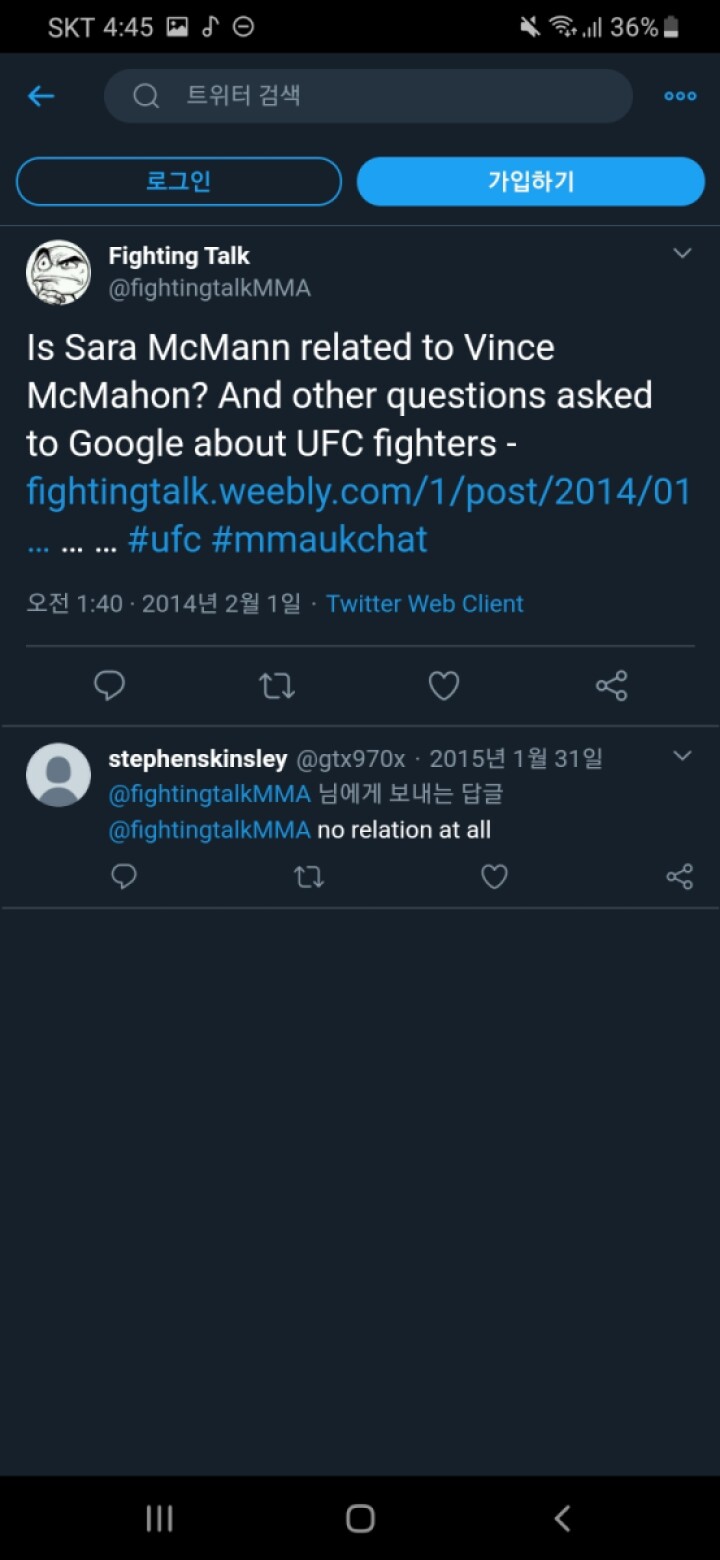Share the Fighting Talk tweet
The width and height of the screenshot is (720, 1560).
point(611,685)
